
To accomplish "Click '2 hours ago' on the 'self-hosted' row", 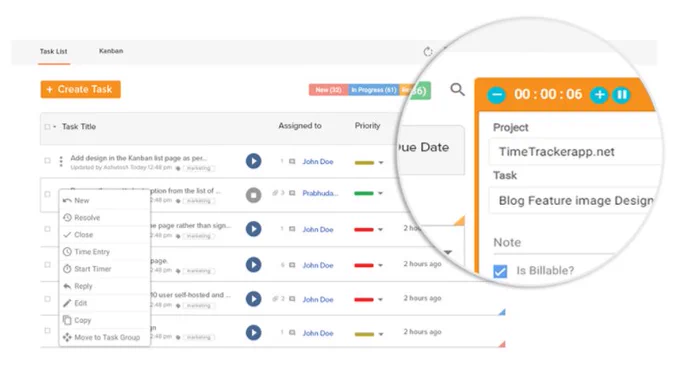I will 422,298.
